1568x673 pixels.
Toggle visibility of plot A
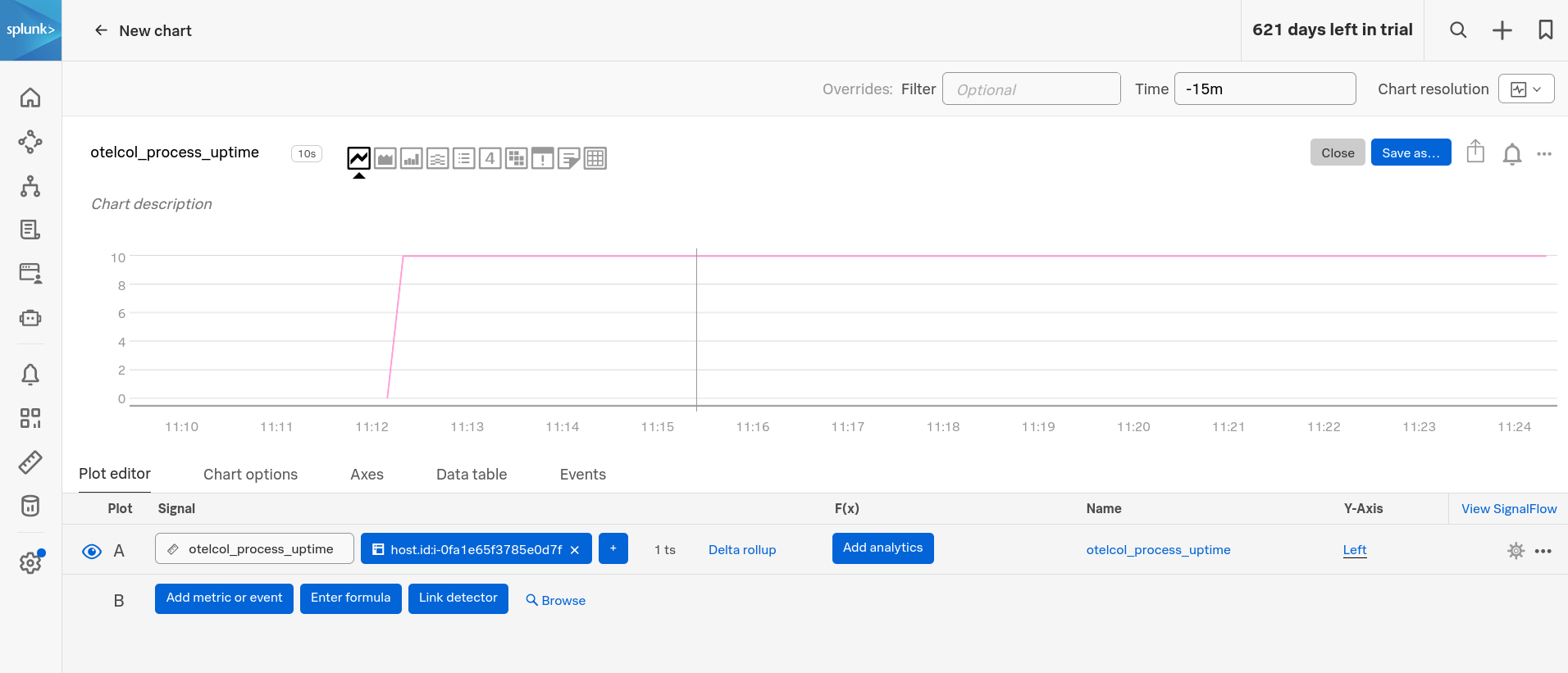tap(92, 551)
